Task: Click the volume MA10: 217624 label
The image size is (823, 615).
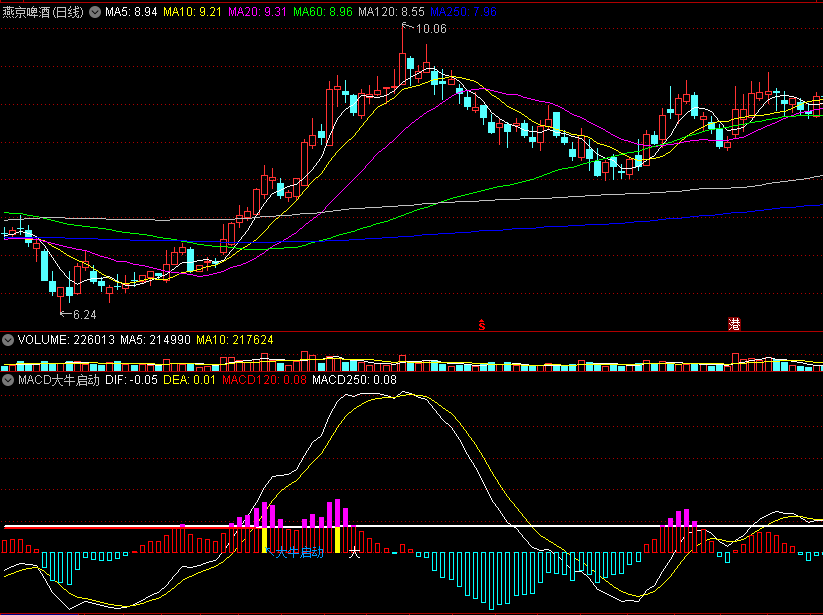Action: (235, 340)
